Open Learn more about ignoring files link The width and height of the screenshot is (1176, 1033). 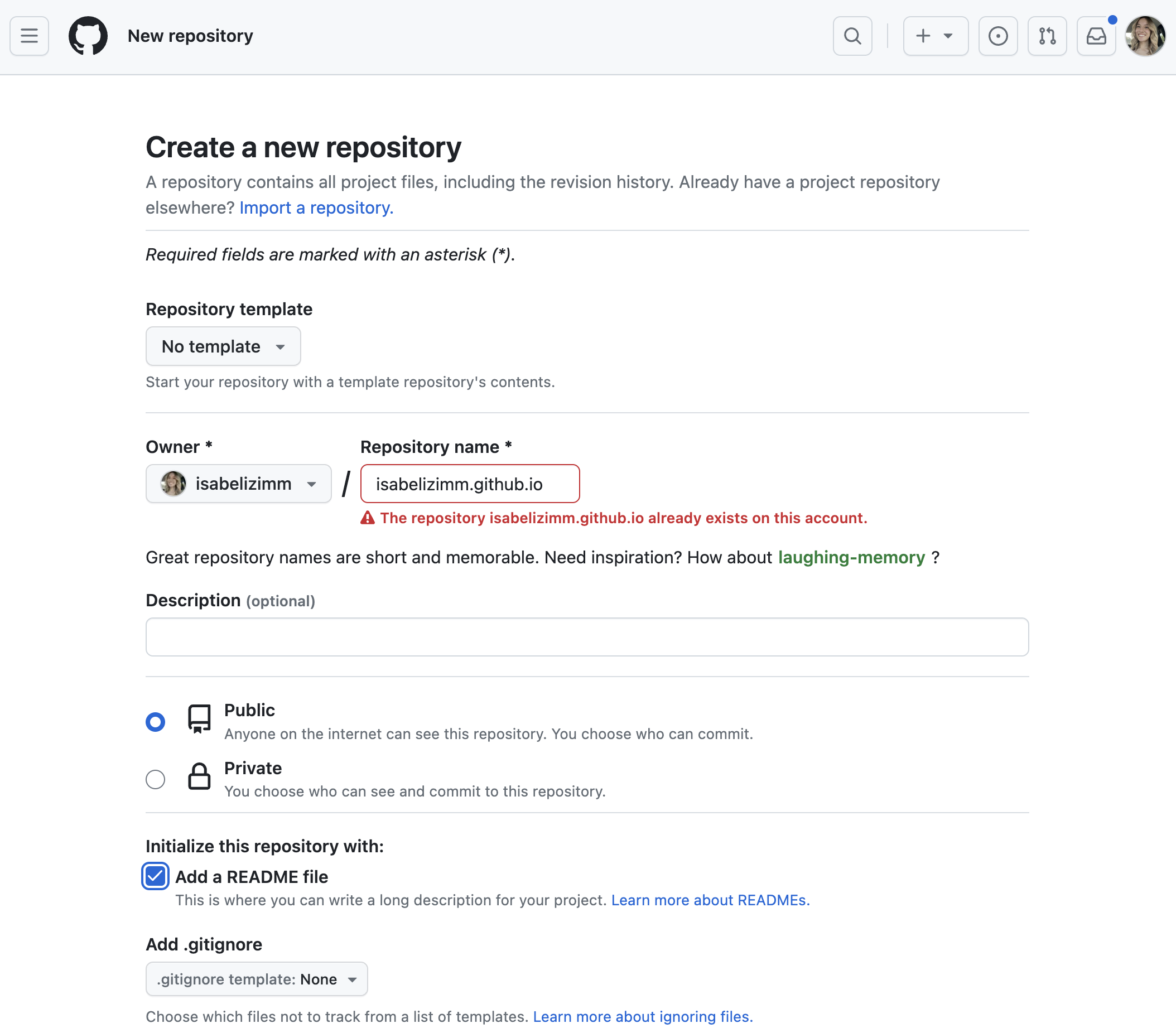pyautogui.click(x=643, y=1017)
